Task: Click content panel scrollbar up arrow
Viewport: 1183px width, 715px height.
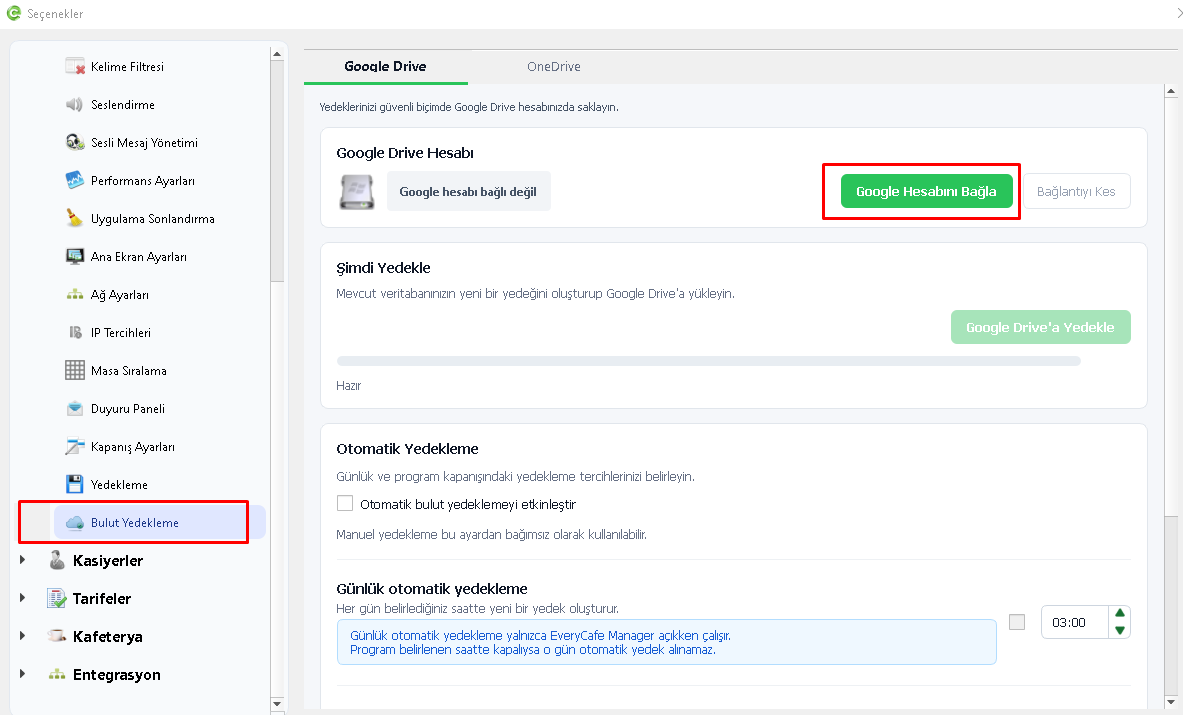Action: click(1171, 91)
